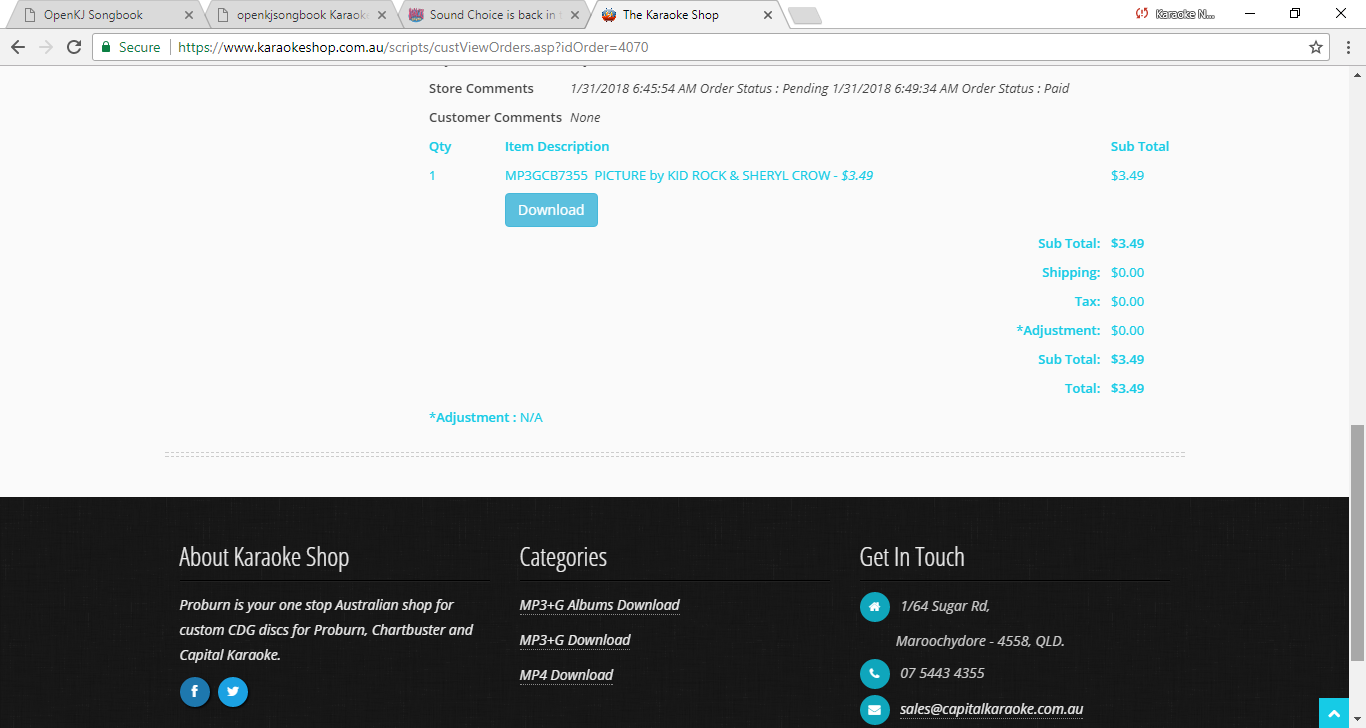
Task: Click the Facebook icon in footer
Action: [x=194, y=692]
